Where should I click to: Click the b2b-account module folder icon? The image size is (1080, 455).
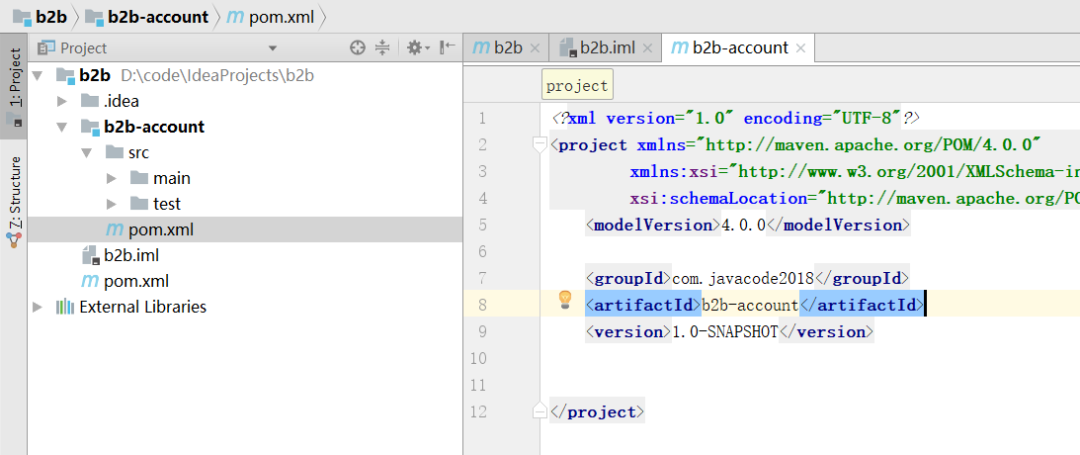[x=89, y=127]
